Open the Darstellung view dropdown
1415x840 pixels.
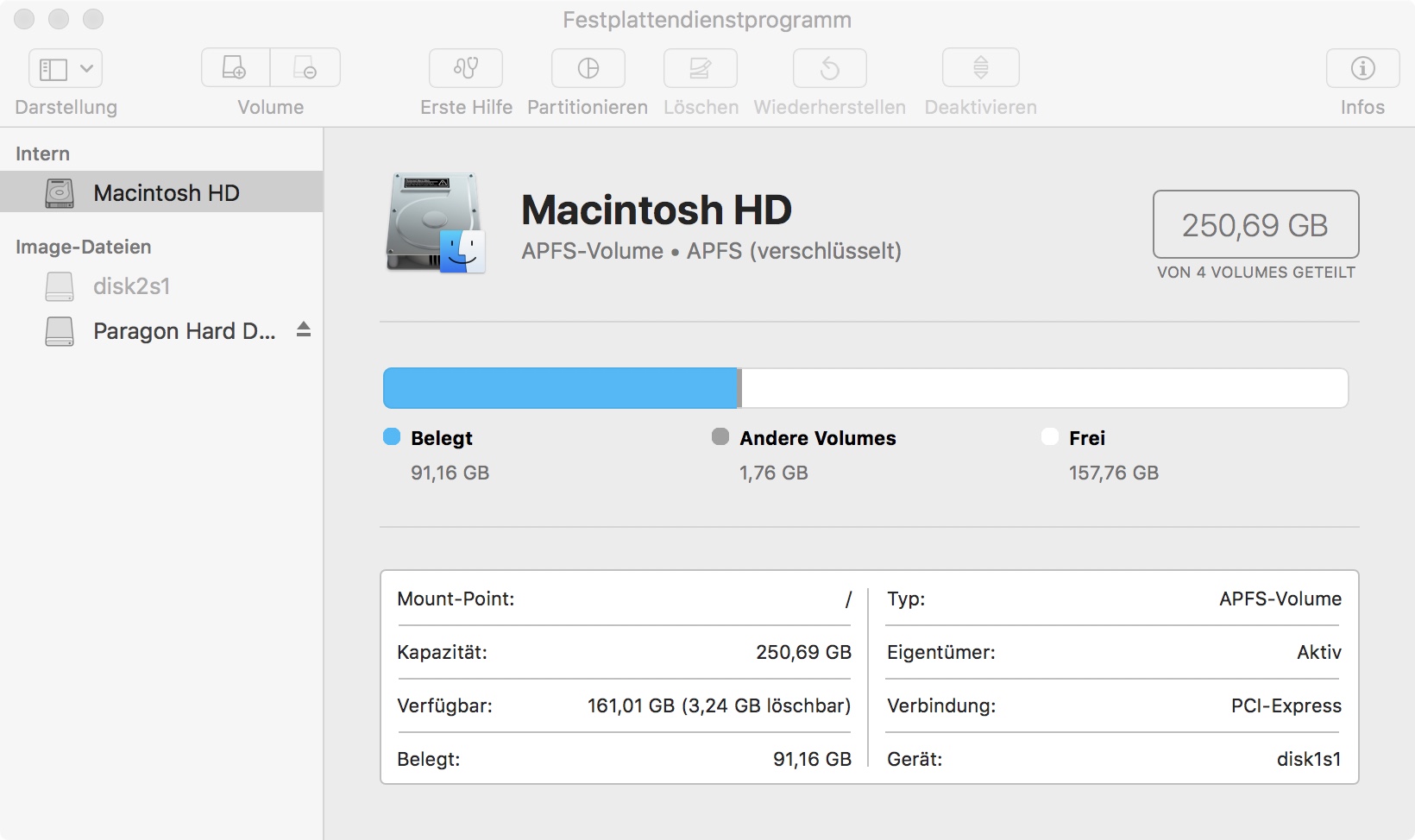66,69
